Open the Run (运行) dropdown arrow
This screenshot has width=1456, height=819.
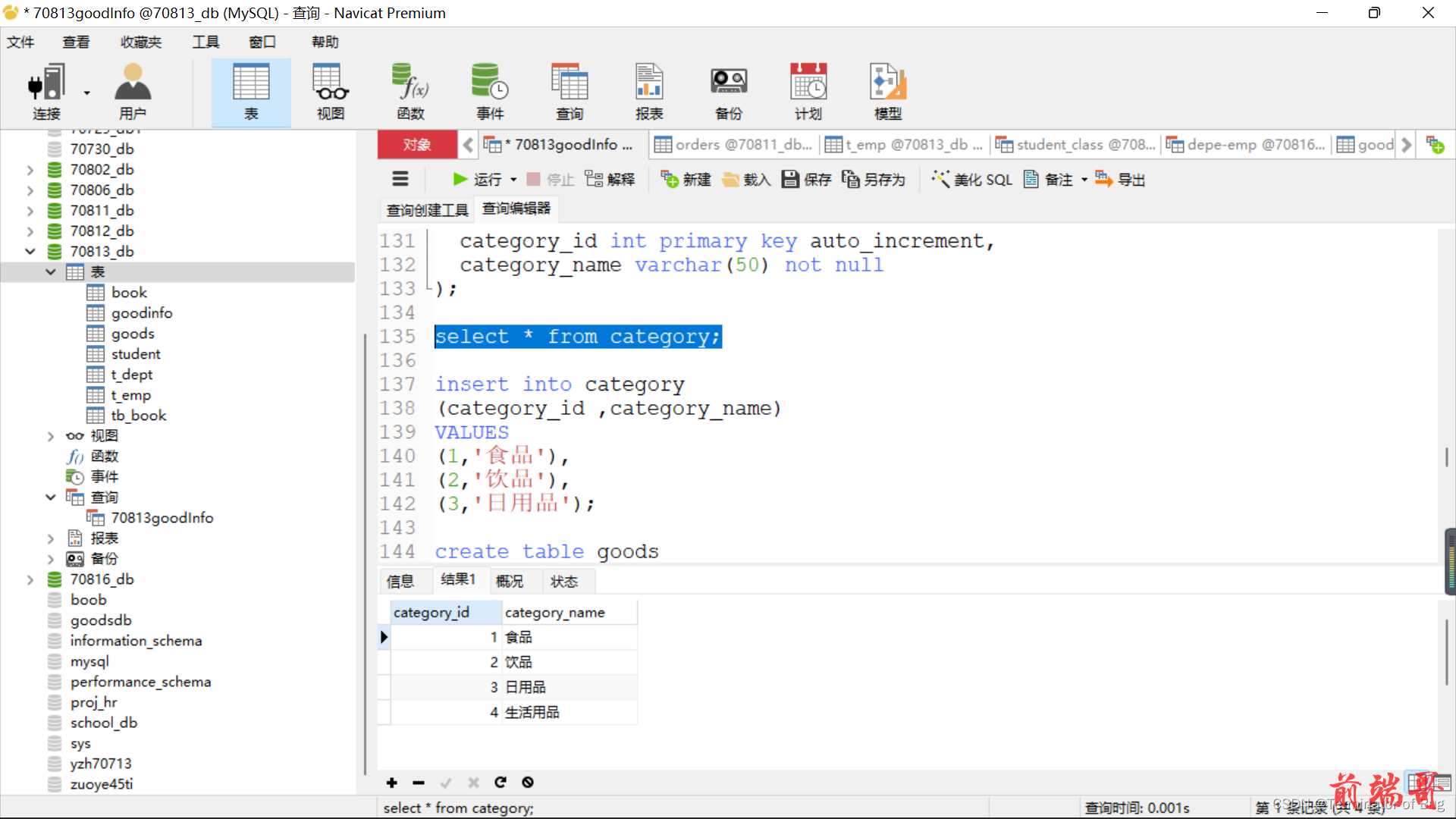[513, 180]
